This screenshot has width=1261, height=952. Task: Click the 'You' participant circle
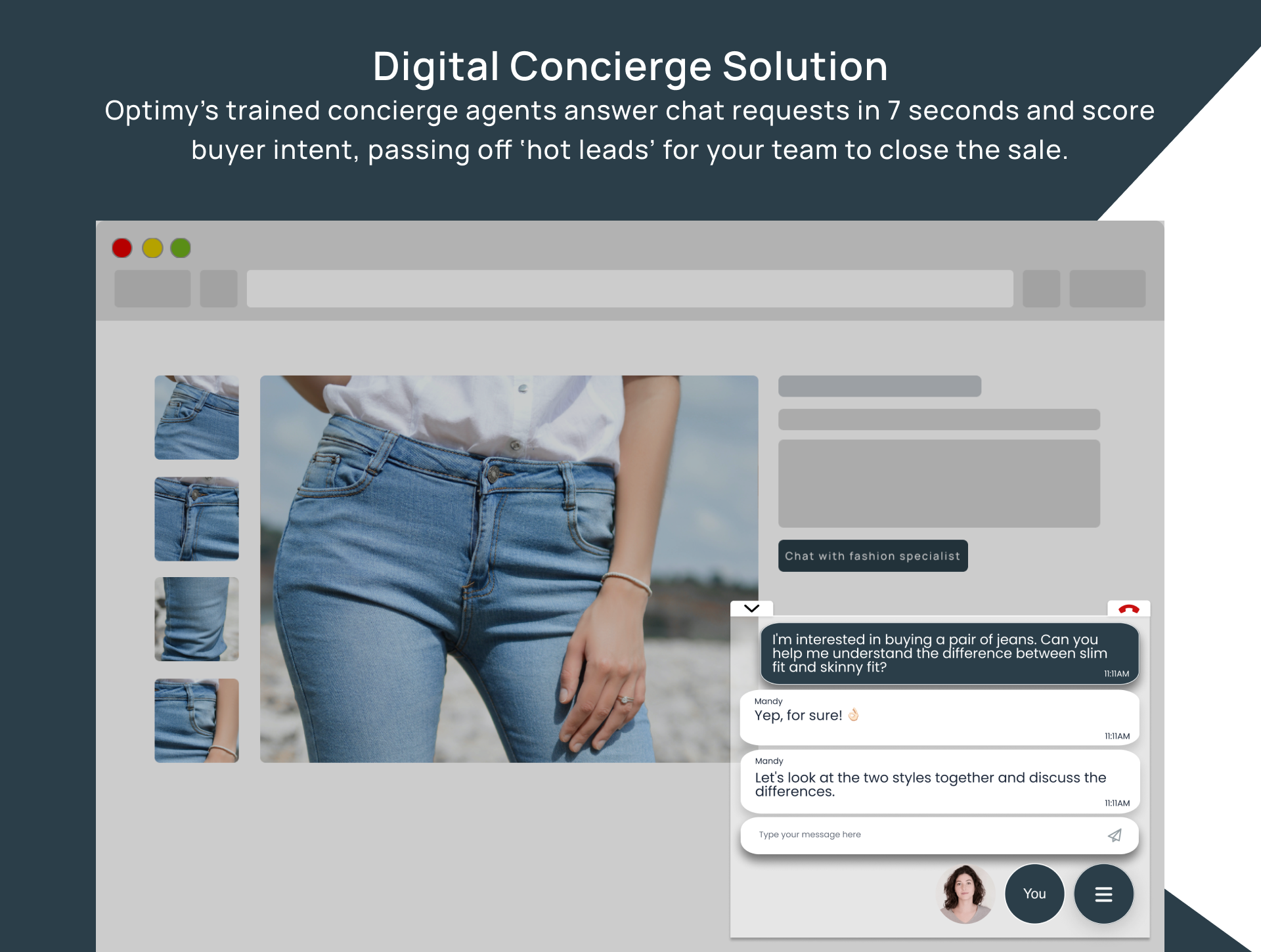[x=1034, y=894]
